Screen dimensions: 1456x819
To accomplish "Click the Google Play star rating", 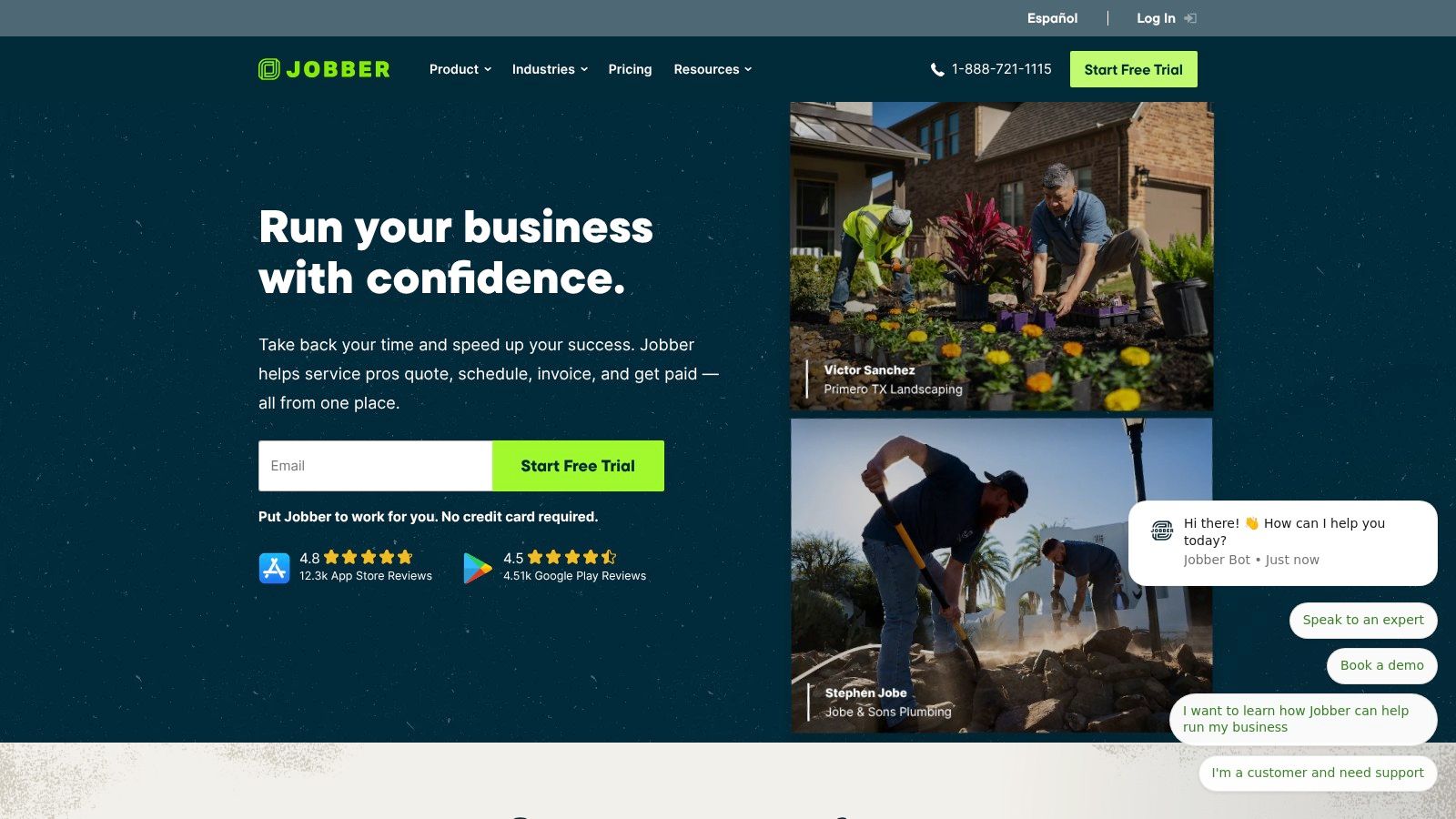I will (572, 557).
